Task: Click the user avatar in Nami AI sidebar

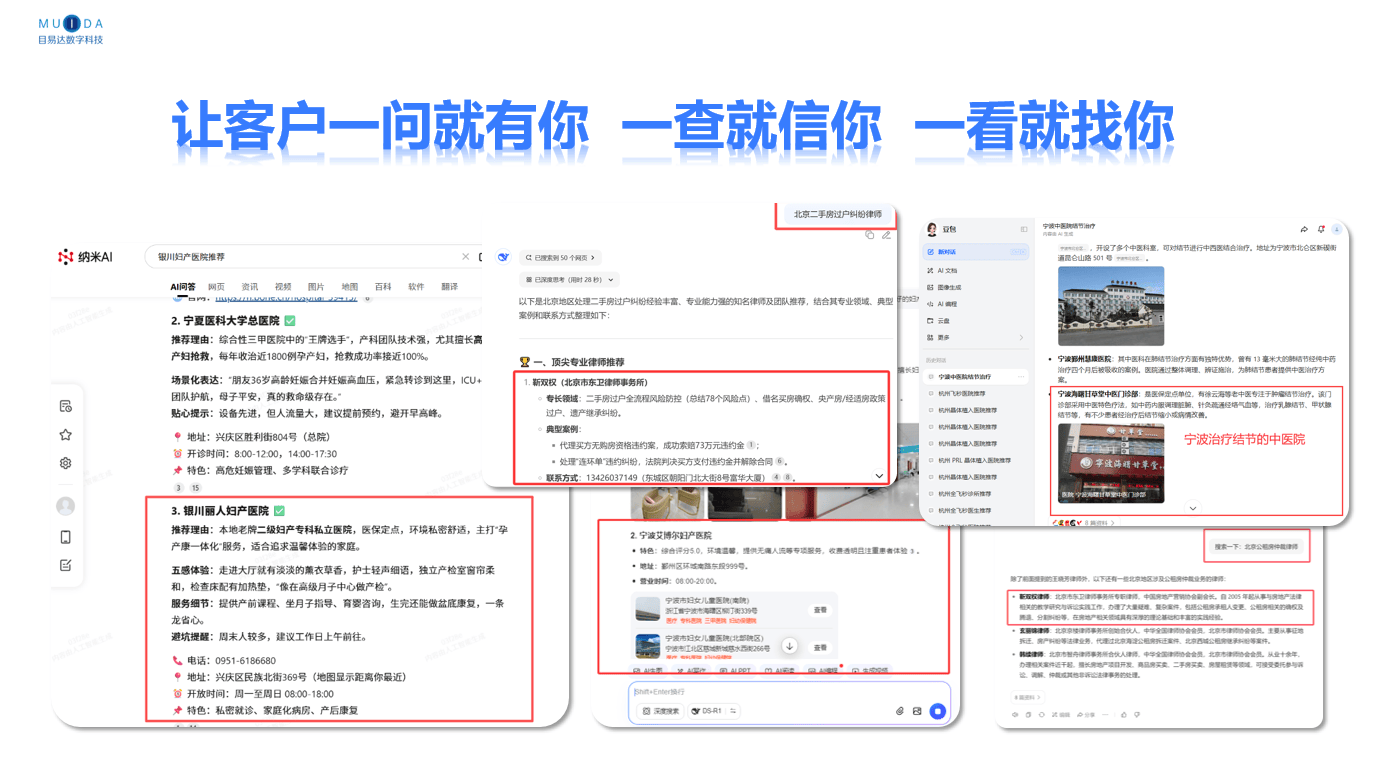Action: click(x=65, y=506)
